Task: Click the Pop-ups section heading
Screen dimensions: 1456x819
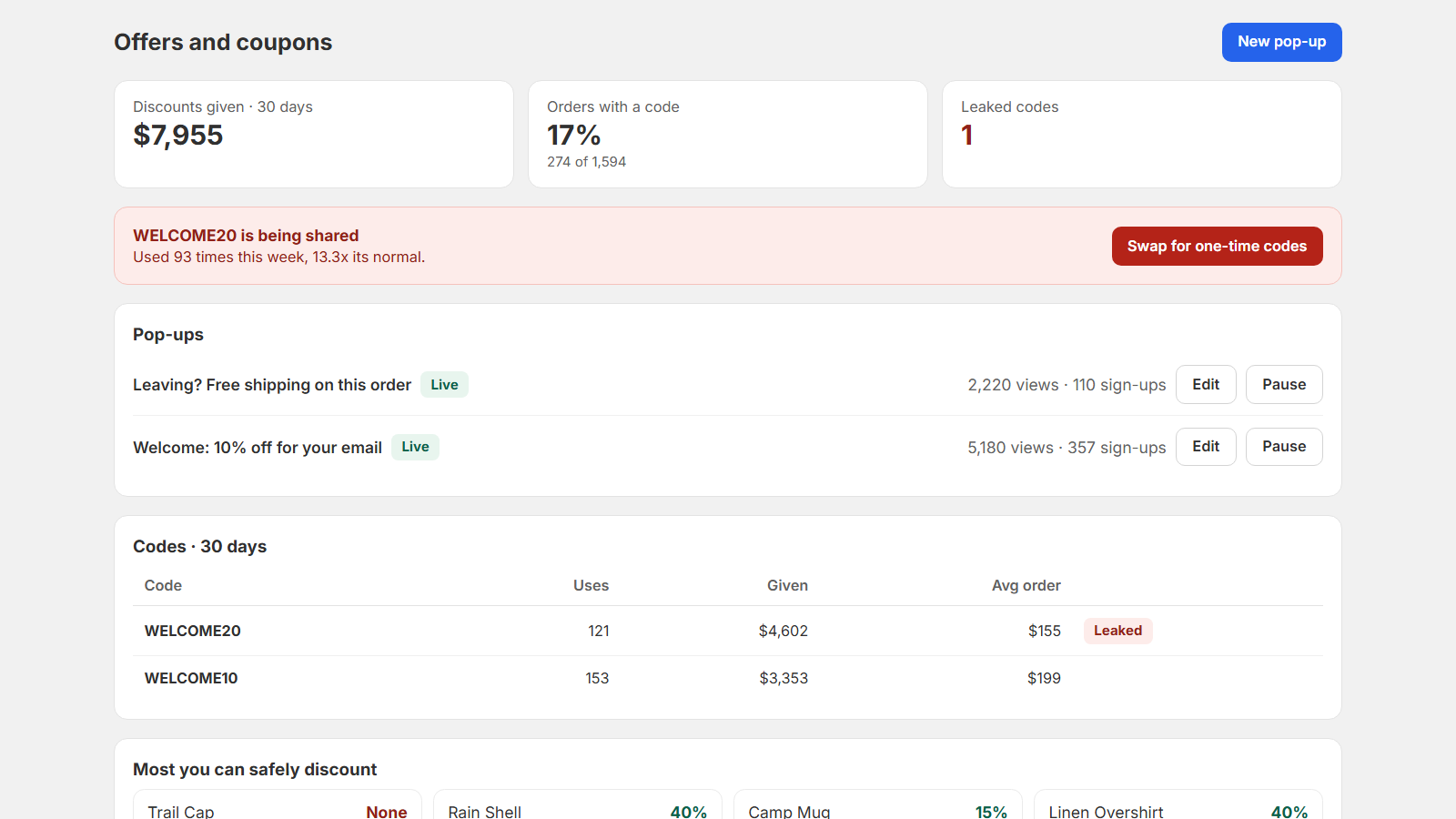Action: pos(168,335)
